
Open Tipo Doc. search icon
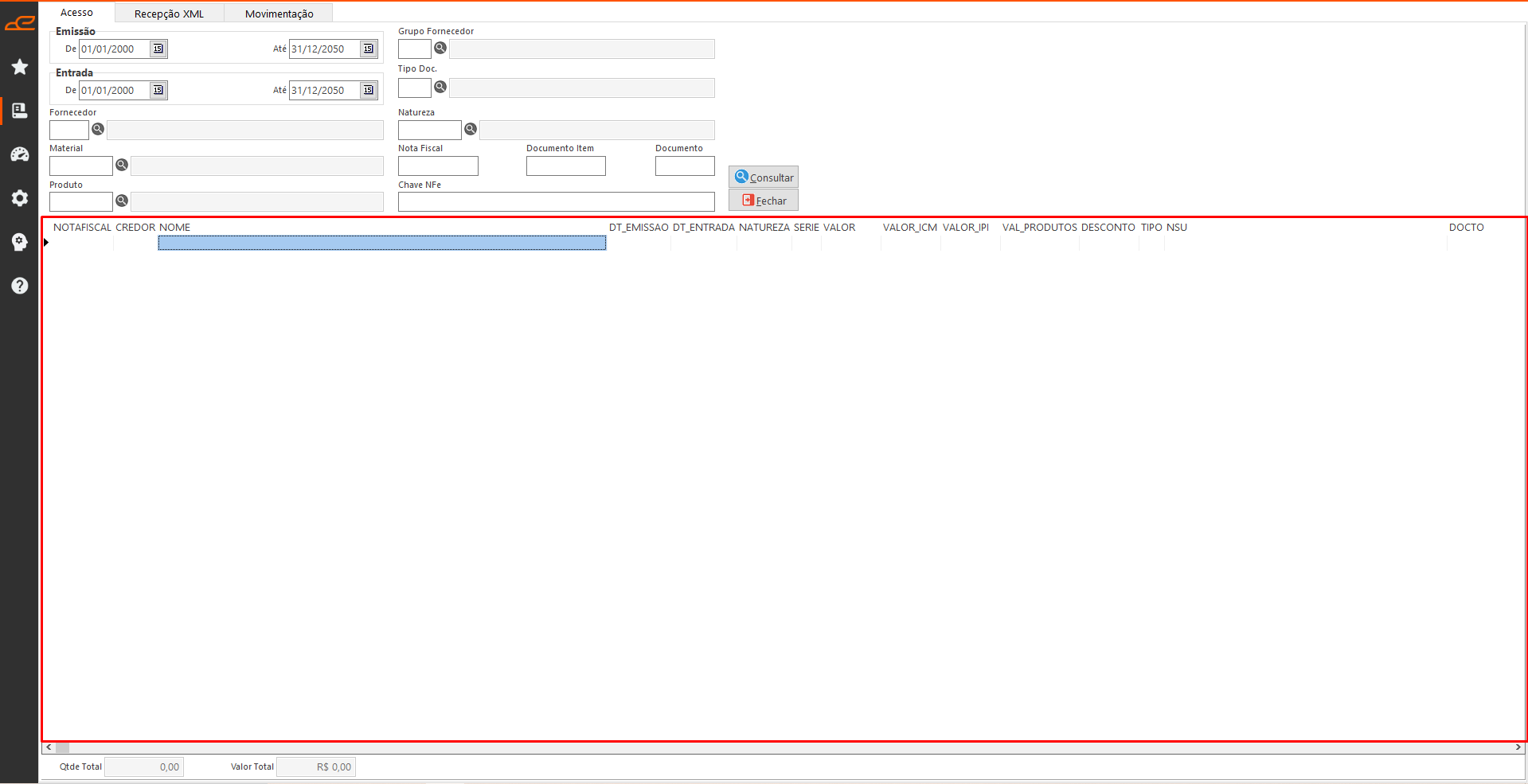(440, 88)
